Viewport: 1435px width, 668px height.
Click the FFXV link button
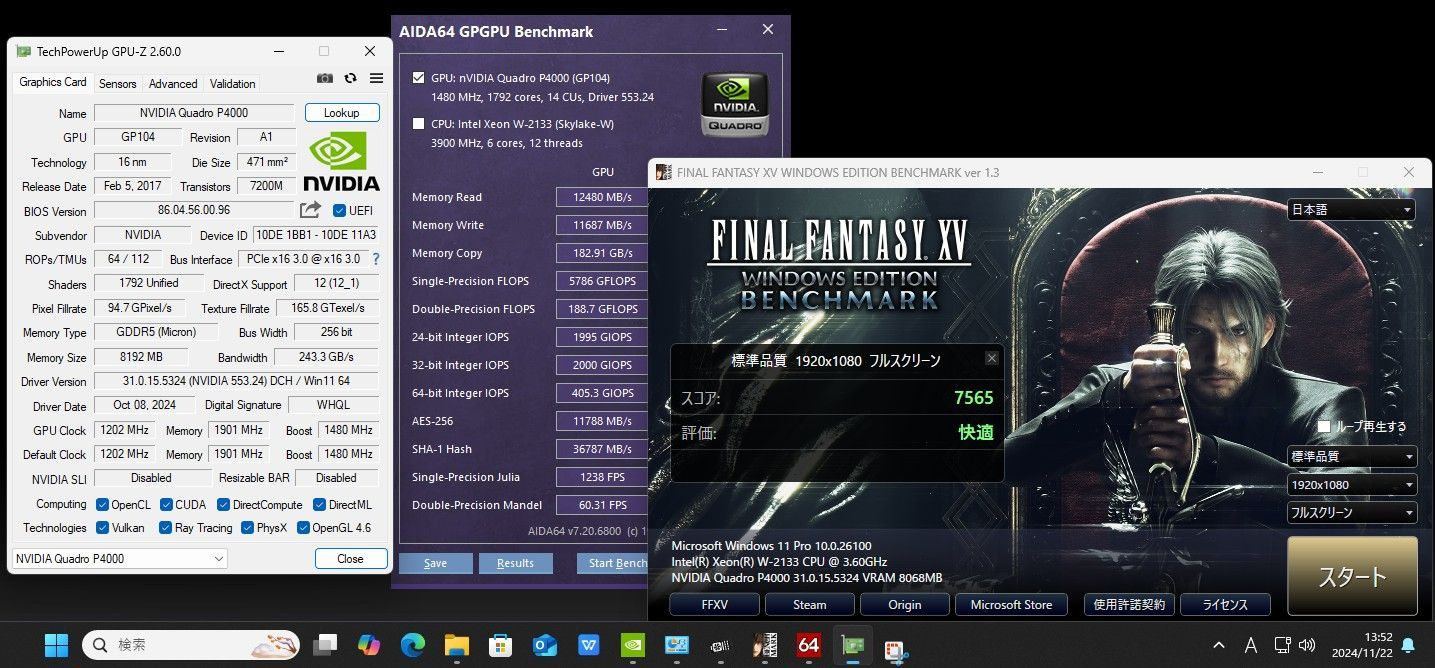pyautogui.click(x=715, y=604)
